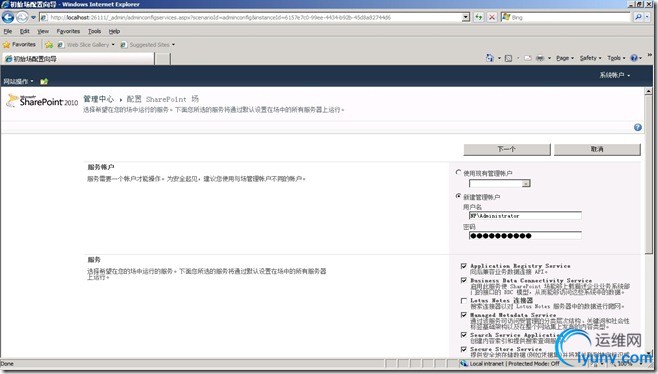The height and width of the screenshot is (374, 658).
Task: Open the Print options dropdown arrow
Action: click(549, 58)
